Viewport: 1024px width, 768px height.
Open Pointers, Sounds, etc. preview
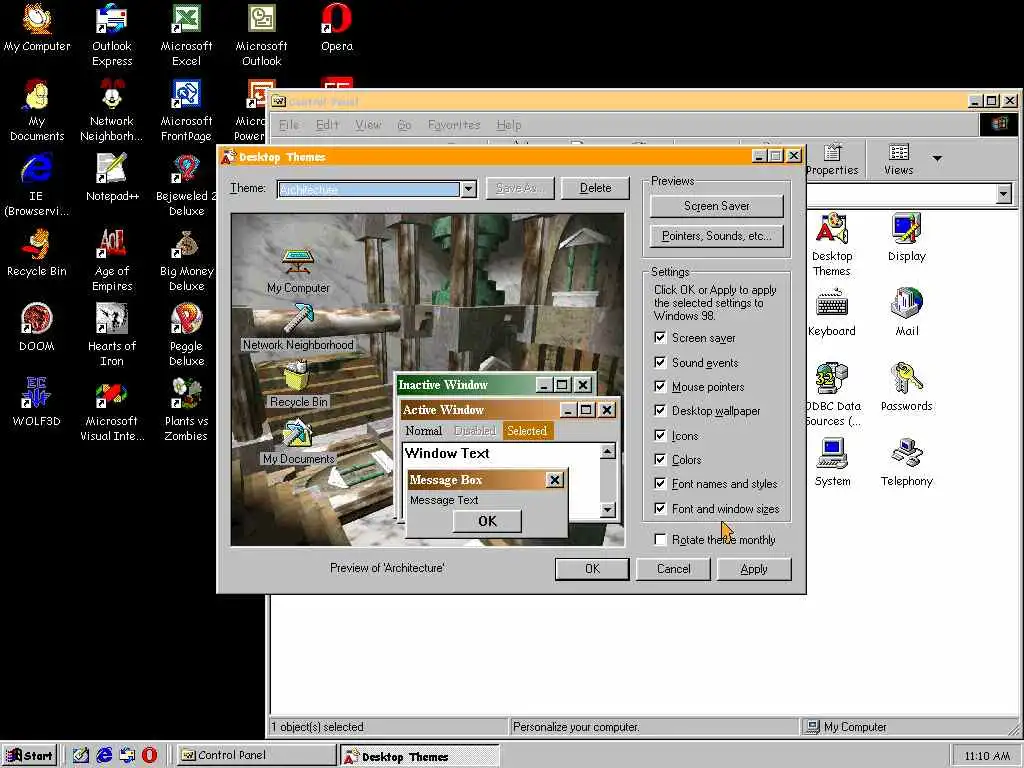(x=716, y=236)
